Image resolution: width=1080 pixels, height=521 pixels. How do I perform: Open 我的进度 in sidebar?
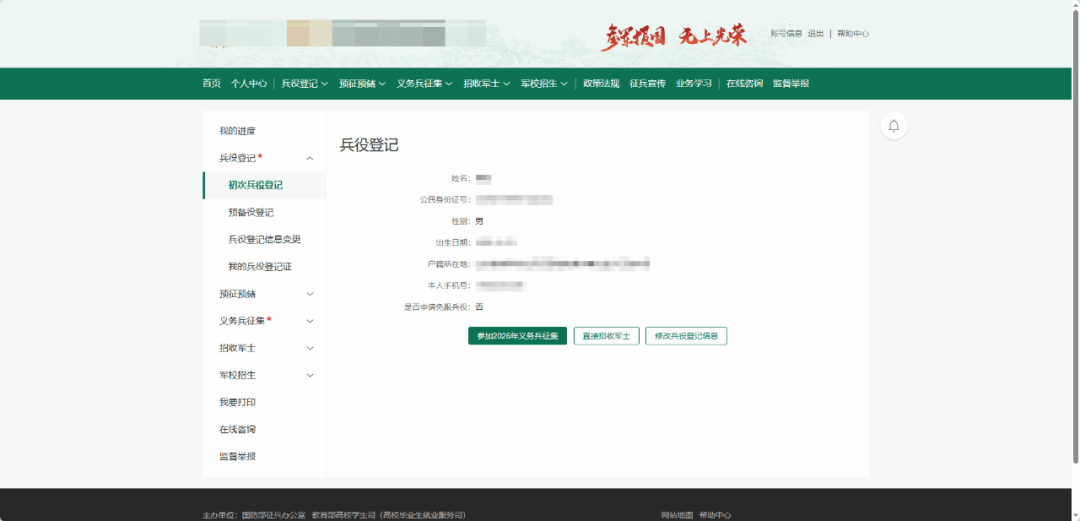238,131
